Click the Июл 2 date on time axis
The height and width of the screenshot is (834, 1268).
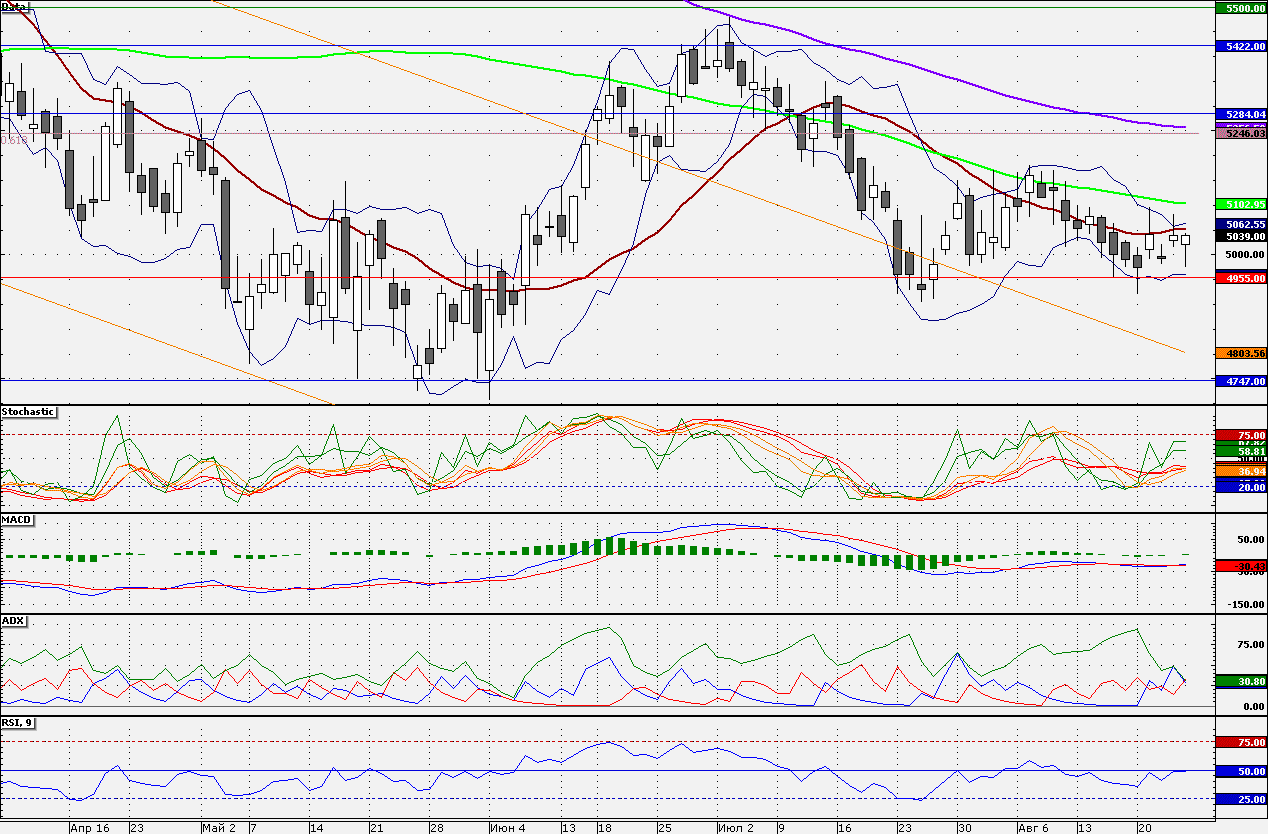click(735, 828)
